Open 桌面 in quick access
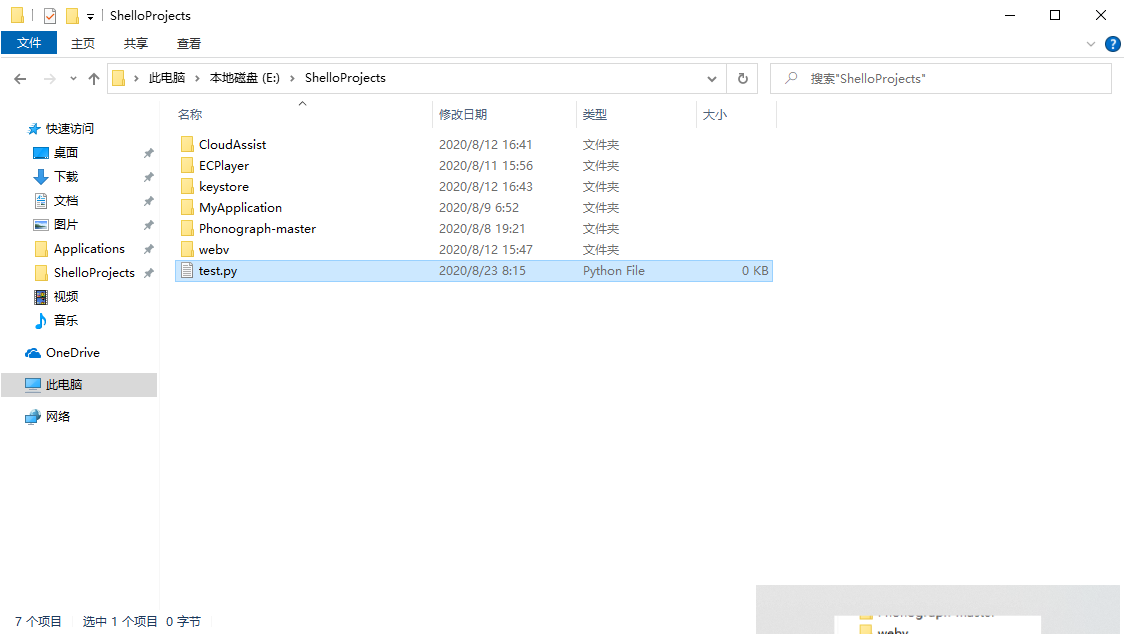The width and height of the screenshot is (1125, 634). 65,153
